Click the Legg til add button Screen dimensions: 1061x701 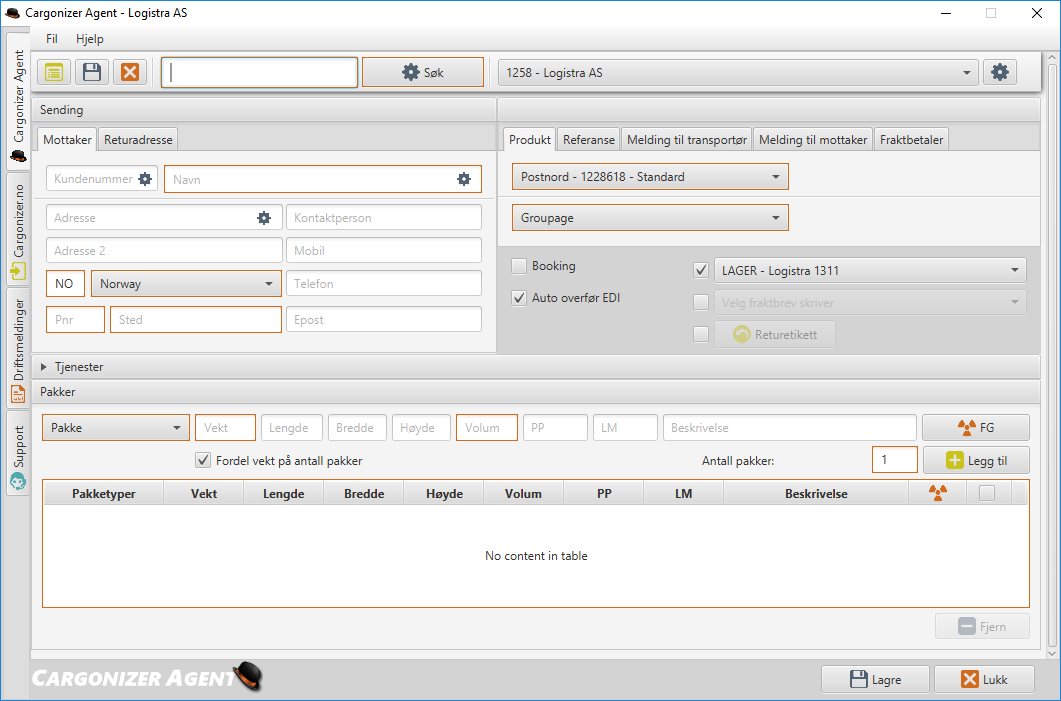[x=976, y=460]
